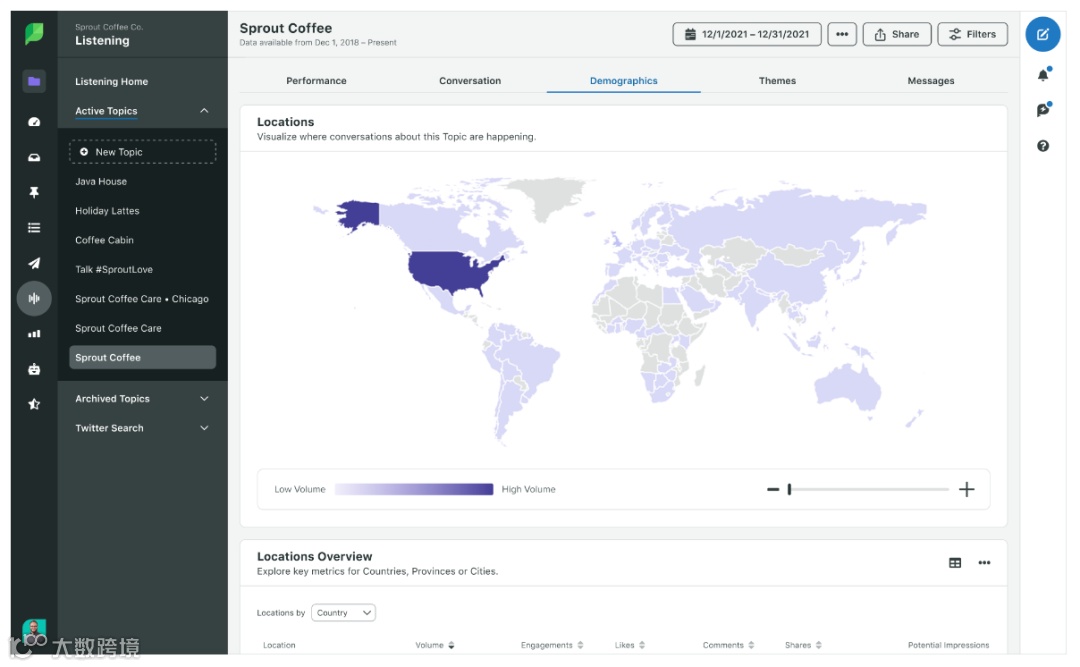Switch to the Performance tab
The height and width of the screenshot is (667, 1080).
pos(316,81)
